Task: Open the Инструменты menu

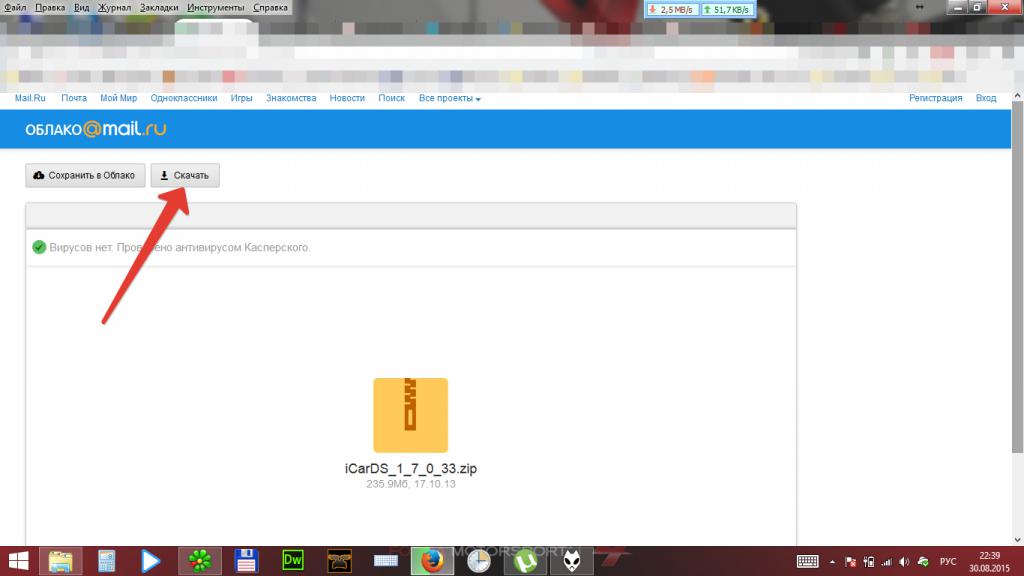Action: (215, 8)
